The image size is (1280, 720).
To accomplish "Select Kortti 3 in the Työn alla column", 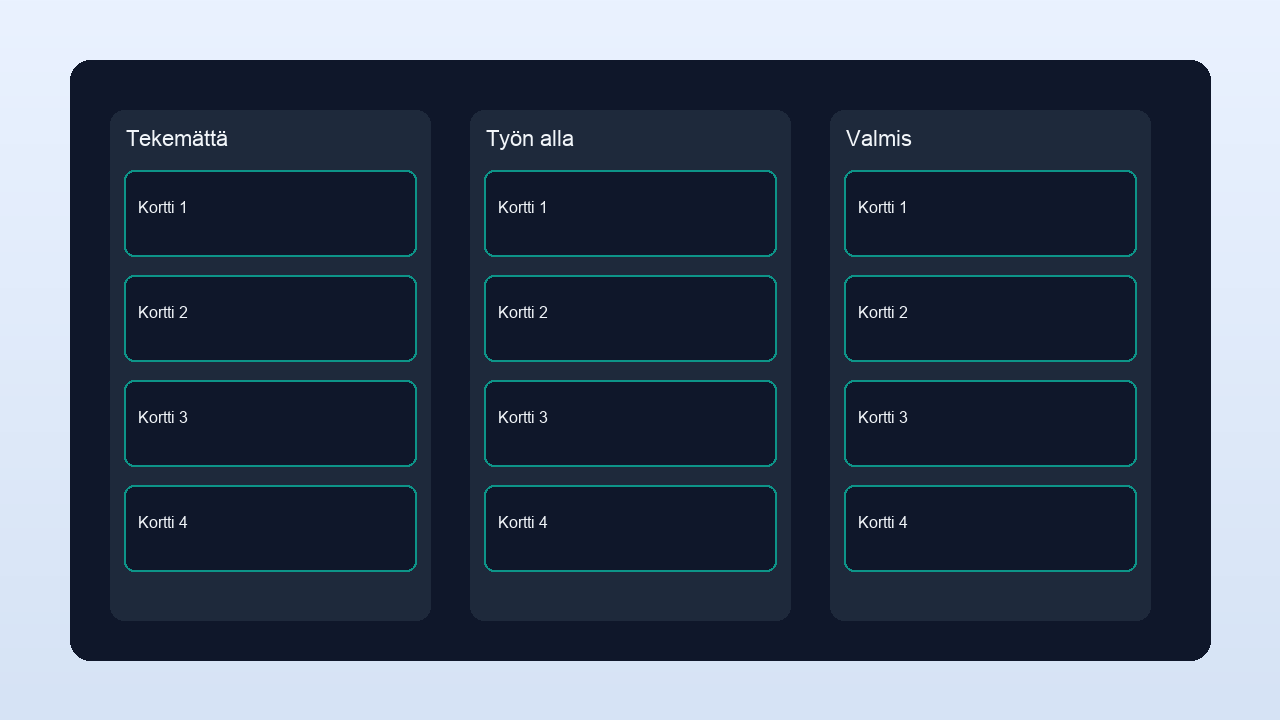I will click(x=630, y=423).
